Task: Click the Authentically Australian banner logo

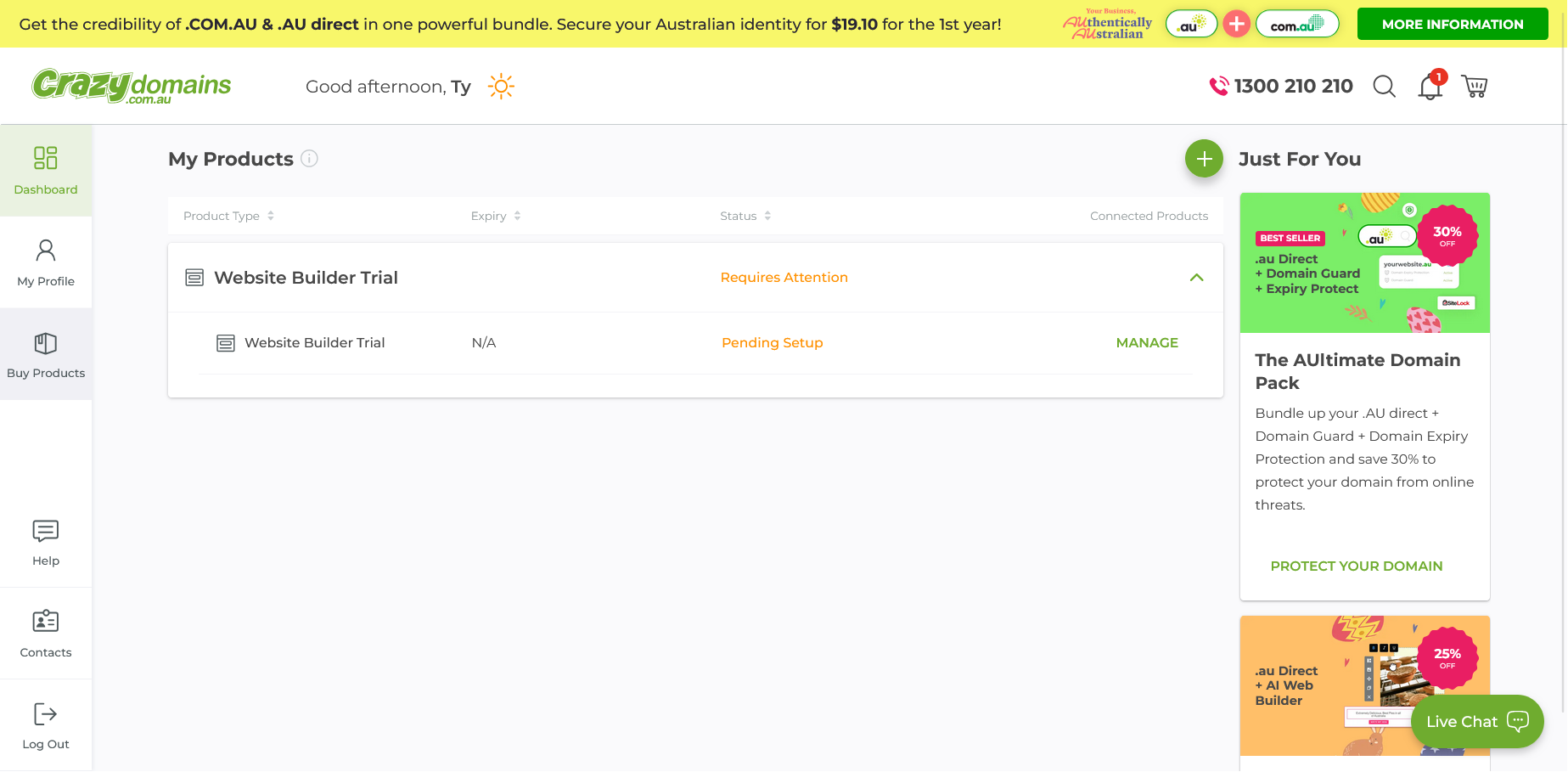Action: pyautogui.click(x=1108, y=24)
